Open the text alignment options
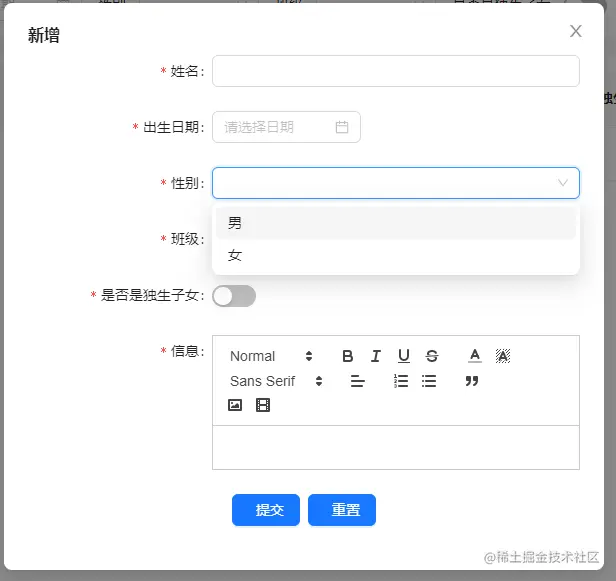 click(x=358, y=381)
